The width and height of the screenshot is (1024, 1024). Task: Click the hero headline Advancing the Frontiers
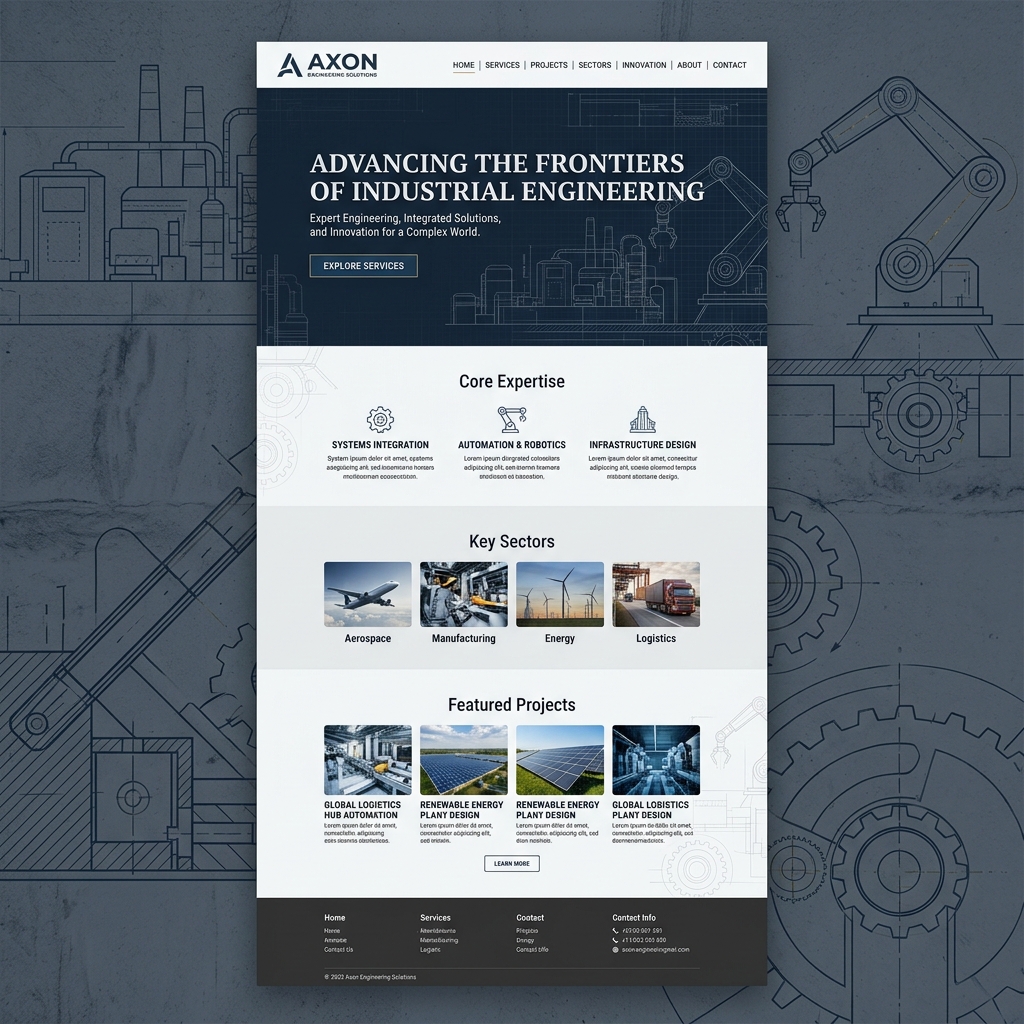[x=507, y=177]
